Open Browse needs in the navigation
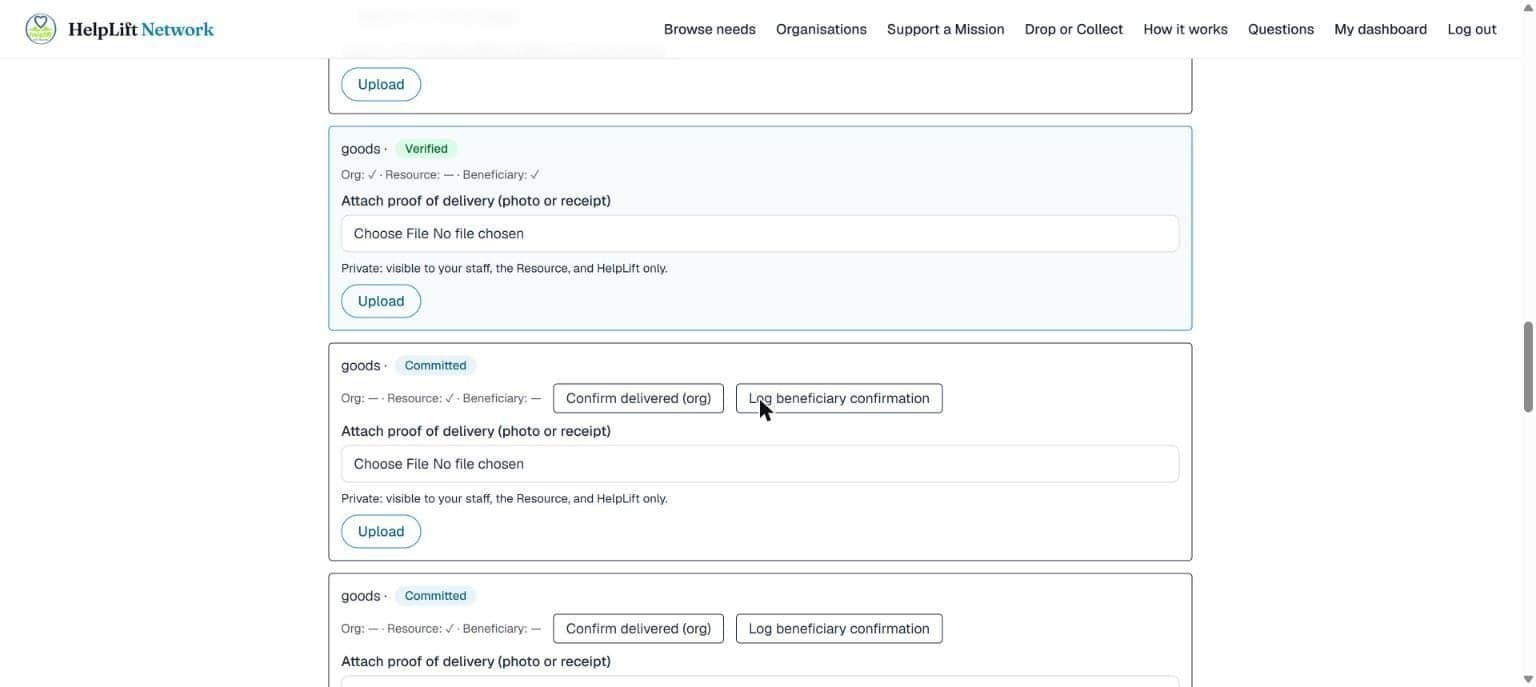The height and width of the screenshot is (687, 1536). tap(709, 29)
